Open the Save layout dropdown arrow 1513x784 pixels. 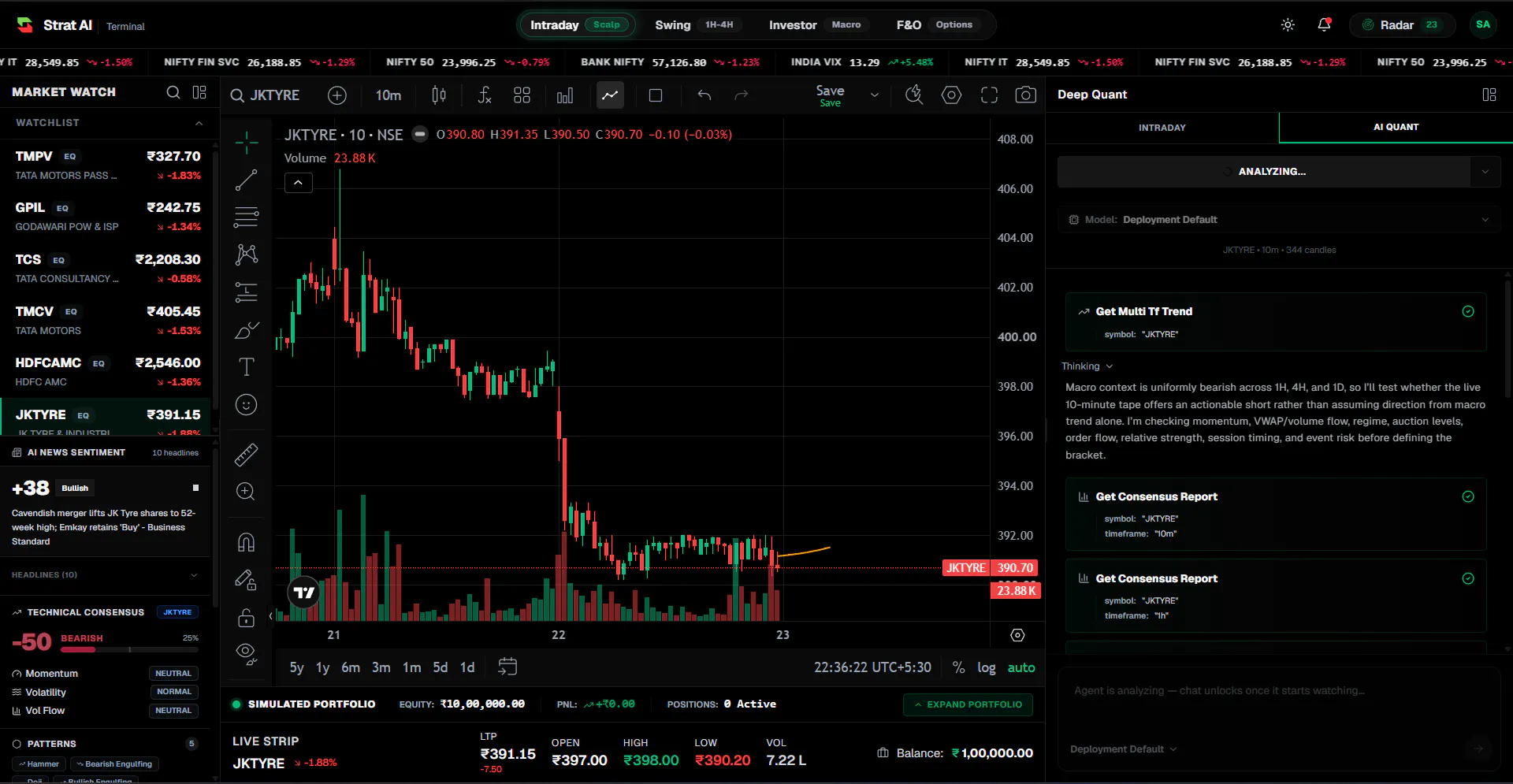[874, 95]
